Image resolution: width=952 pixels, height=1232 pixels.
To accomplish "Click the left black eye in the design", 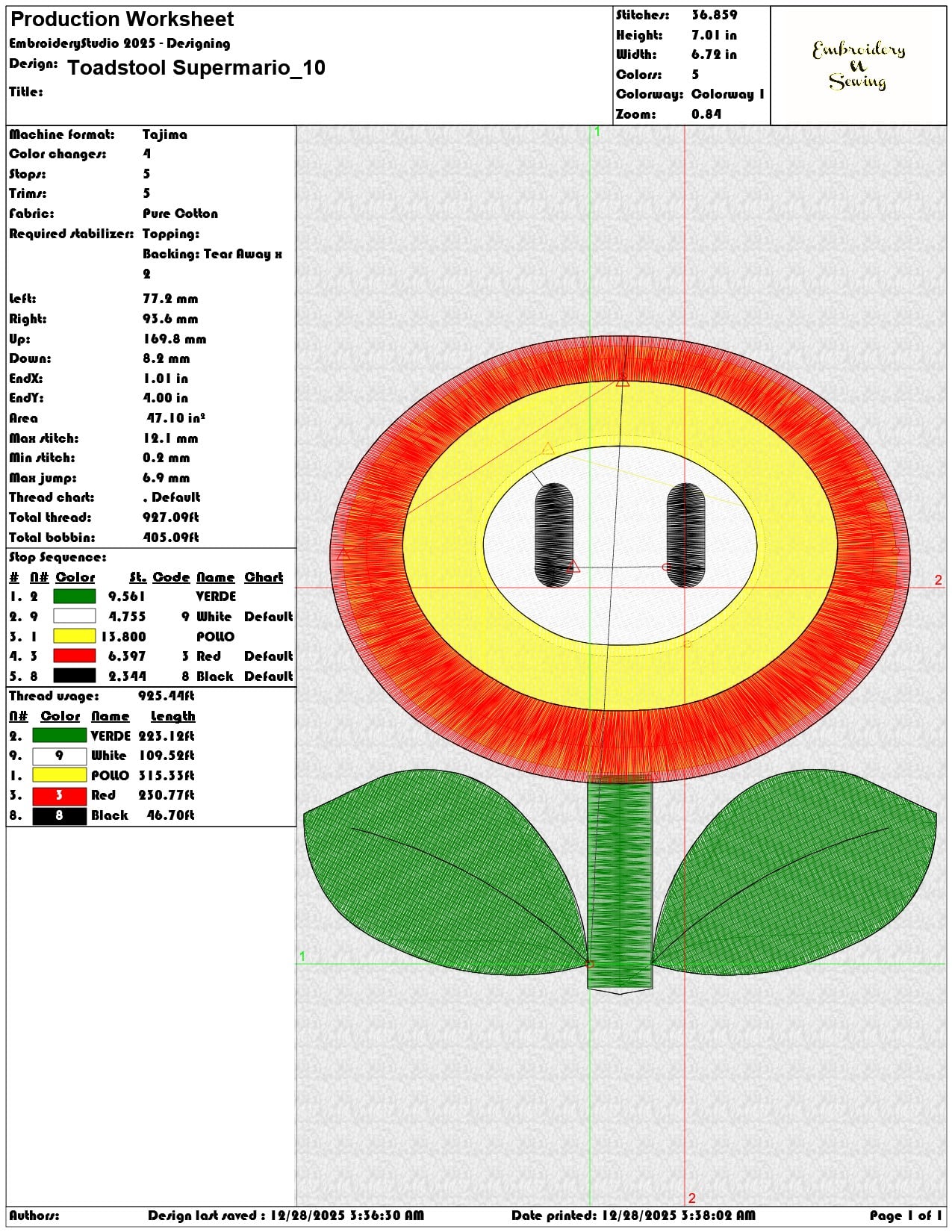I will click(554, 535).
